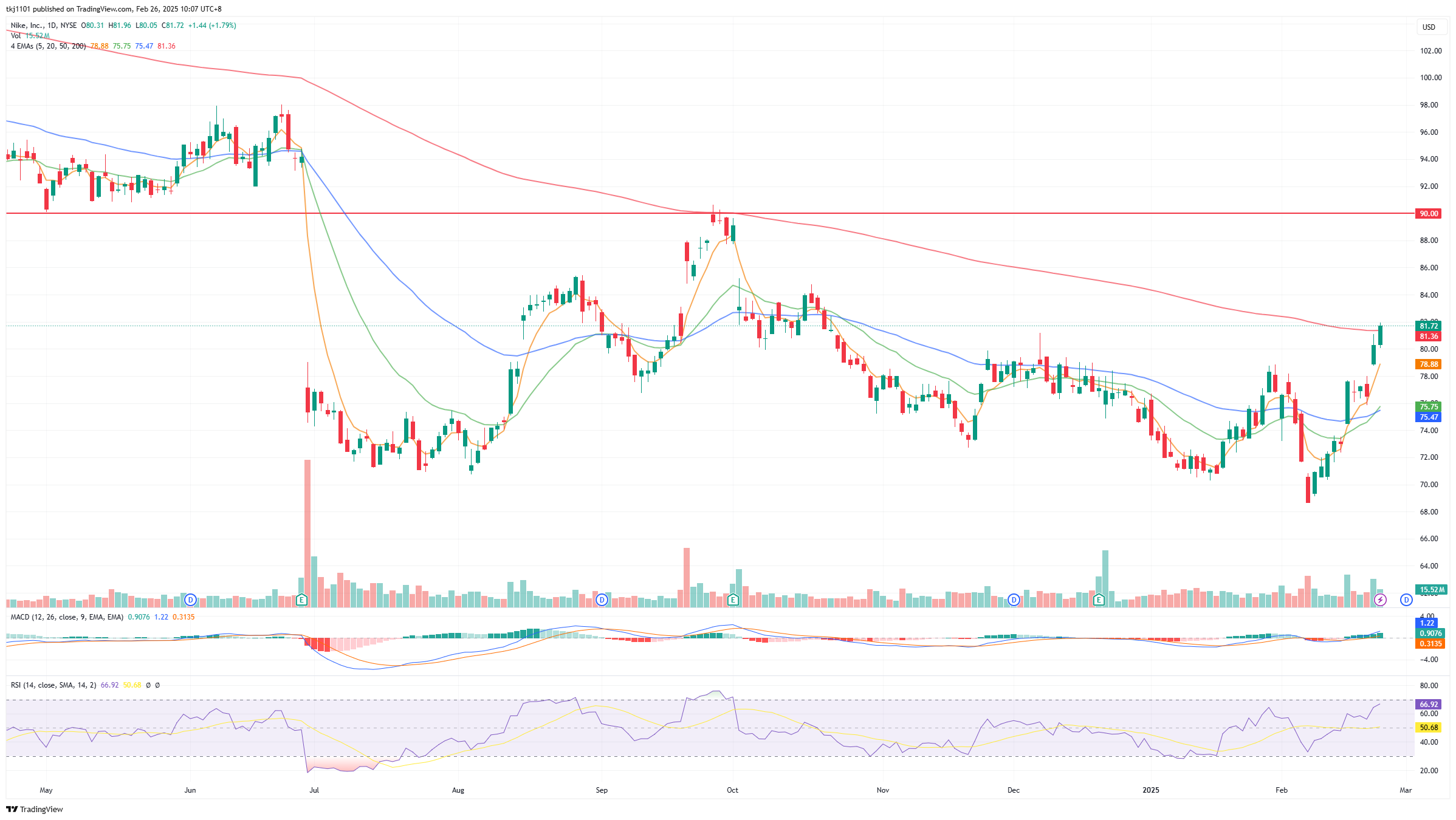Open the dividend D marker near September
The height and width of the screenshot is (820, 1456).
602,600
